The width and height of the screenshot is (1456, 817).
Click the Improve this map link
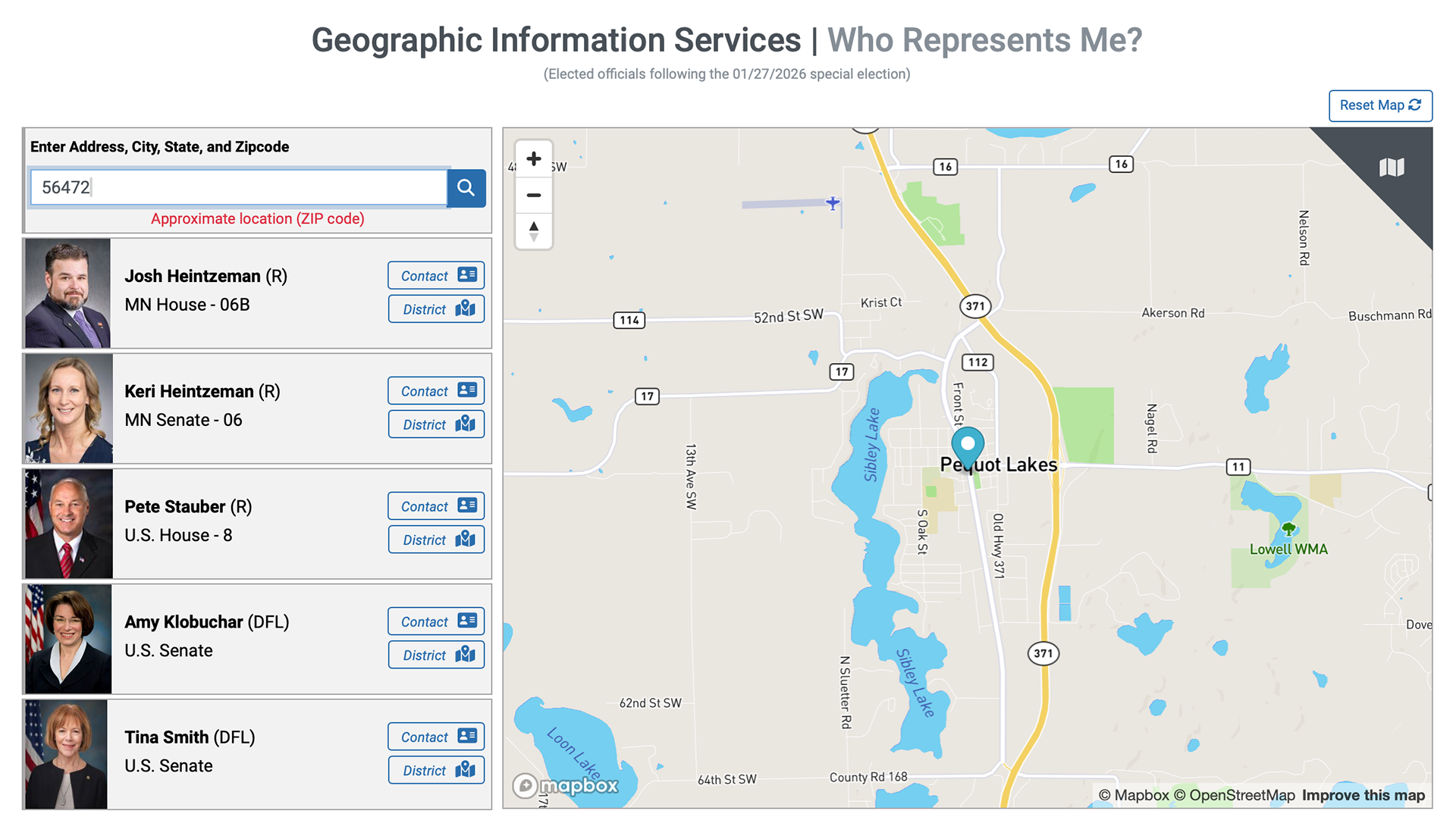1363,795
